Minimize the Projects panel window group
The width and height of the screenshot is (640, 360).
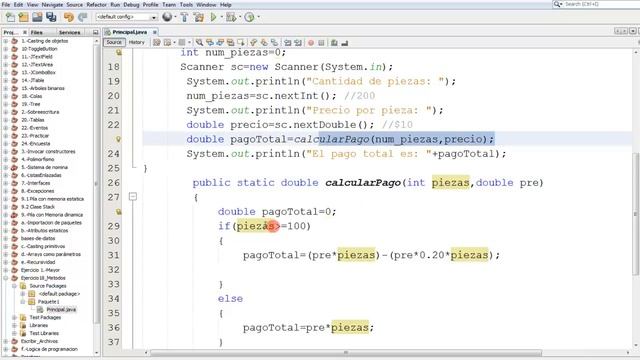96,32
